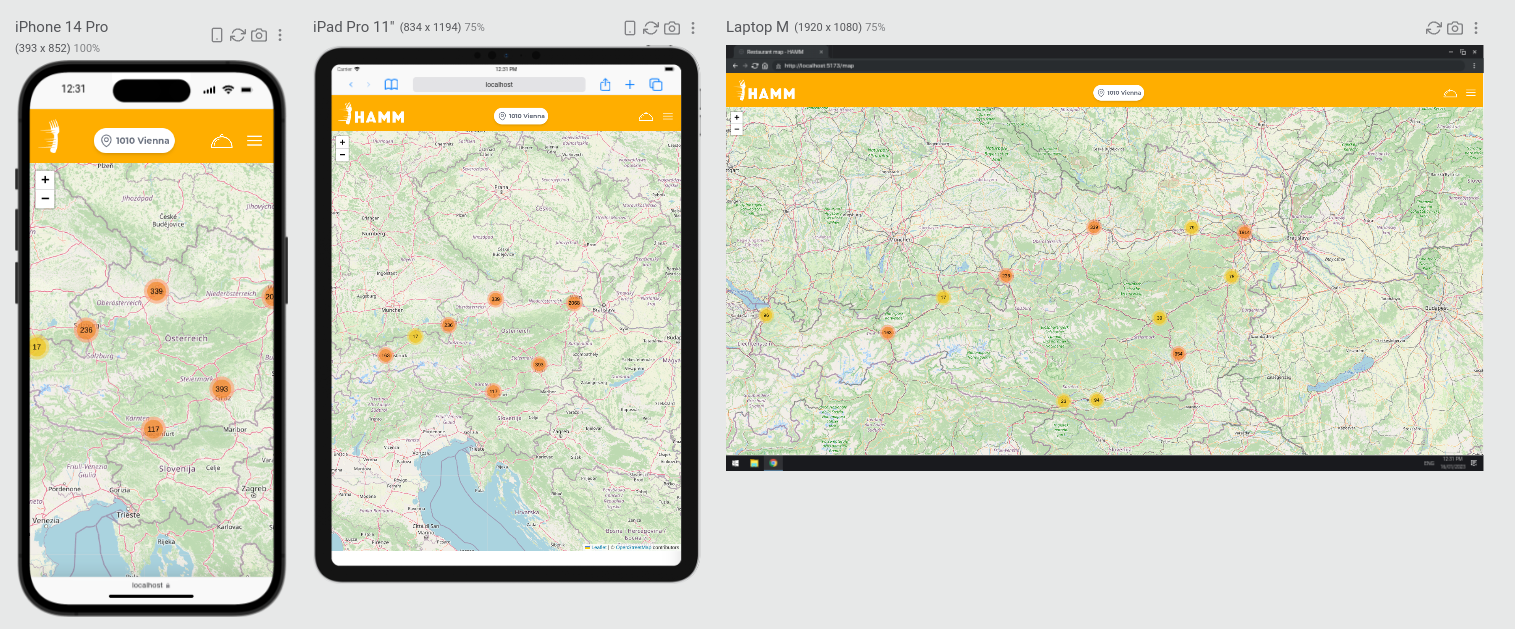Open the Leaflet attribution link on iPad
1515x629 pixels.
[598, 547]
